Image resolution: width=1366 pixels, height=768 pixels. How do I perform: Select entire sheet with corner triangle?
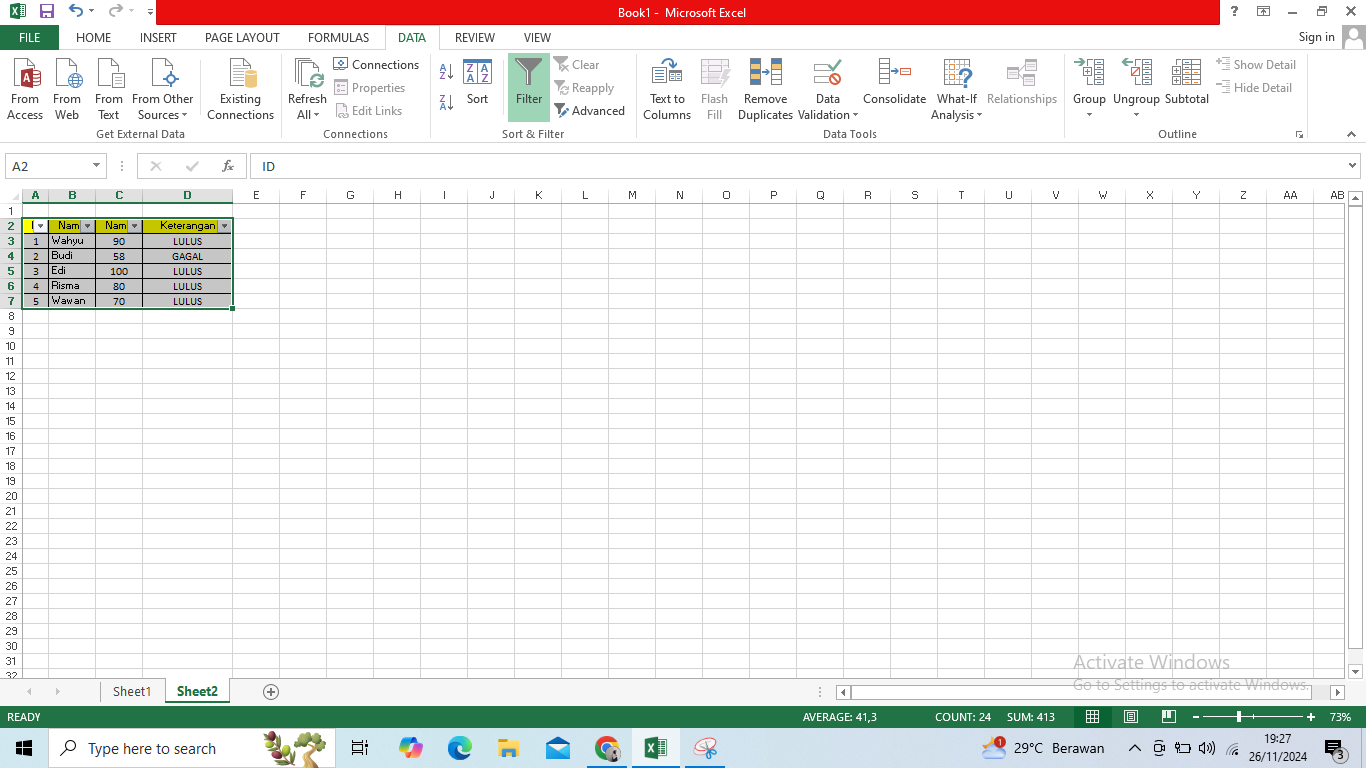(x=14, y=196)
